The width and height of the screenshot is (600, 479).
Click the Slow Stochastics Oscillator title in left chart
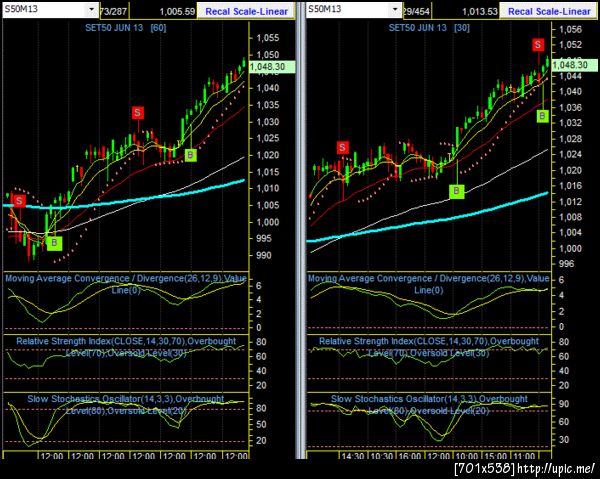click(x=126, y=404)
